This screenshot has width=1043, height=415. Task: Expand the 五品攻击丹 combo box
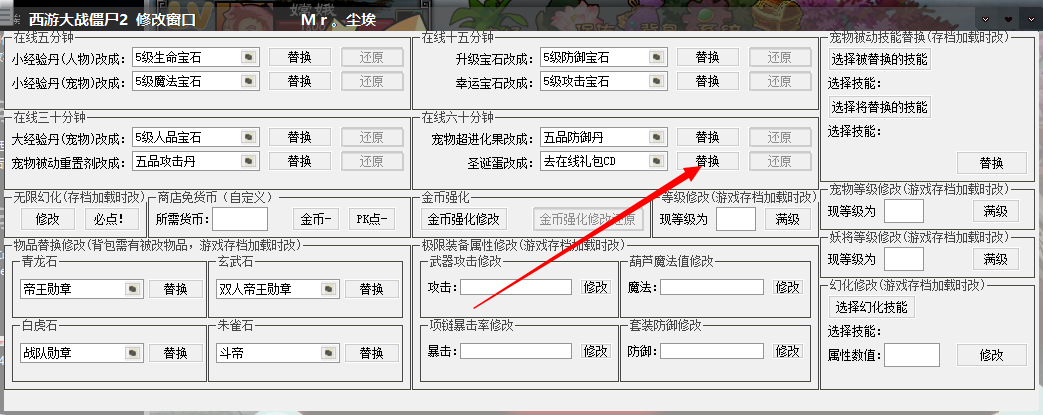249,161
